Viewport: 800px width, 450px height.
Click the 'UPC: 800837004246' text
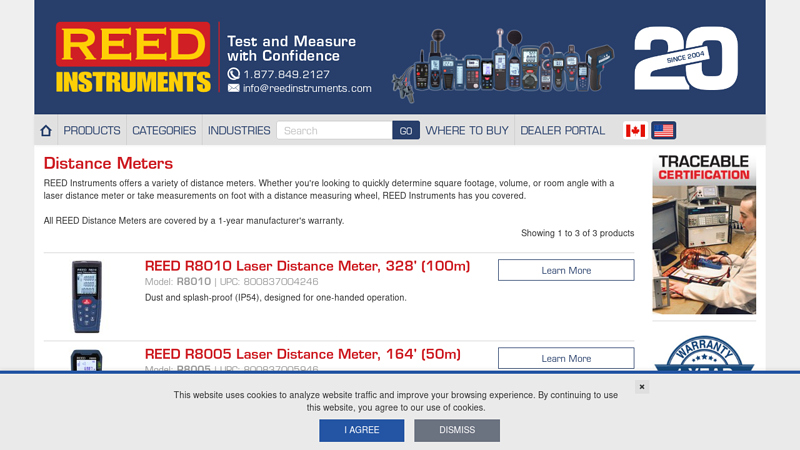click(x=269, y=282)
